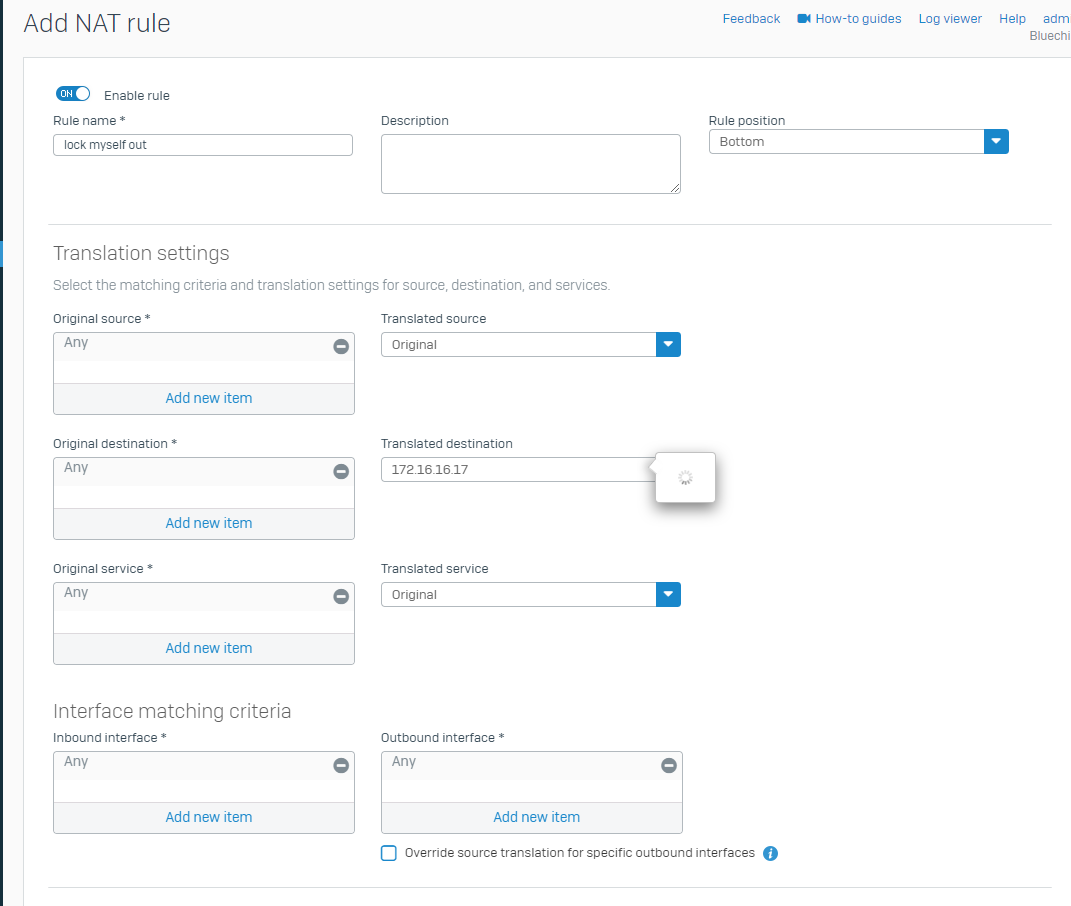Remove 'Any' from Original destination list
The width and height of the screenshot is (1071, 906).
click(341, 471)
